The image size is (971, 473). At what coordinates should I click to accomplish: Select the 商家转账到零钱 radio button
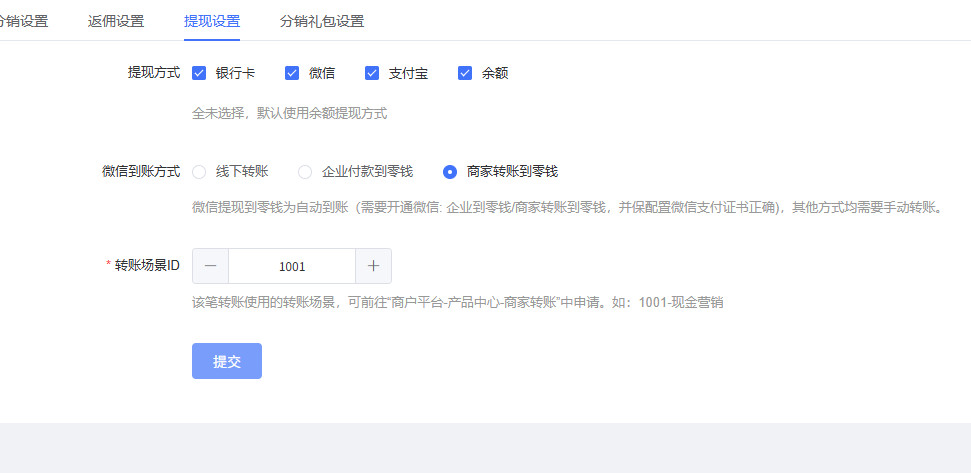click(450, 172)
